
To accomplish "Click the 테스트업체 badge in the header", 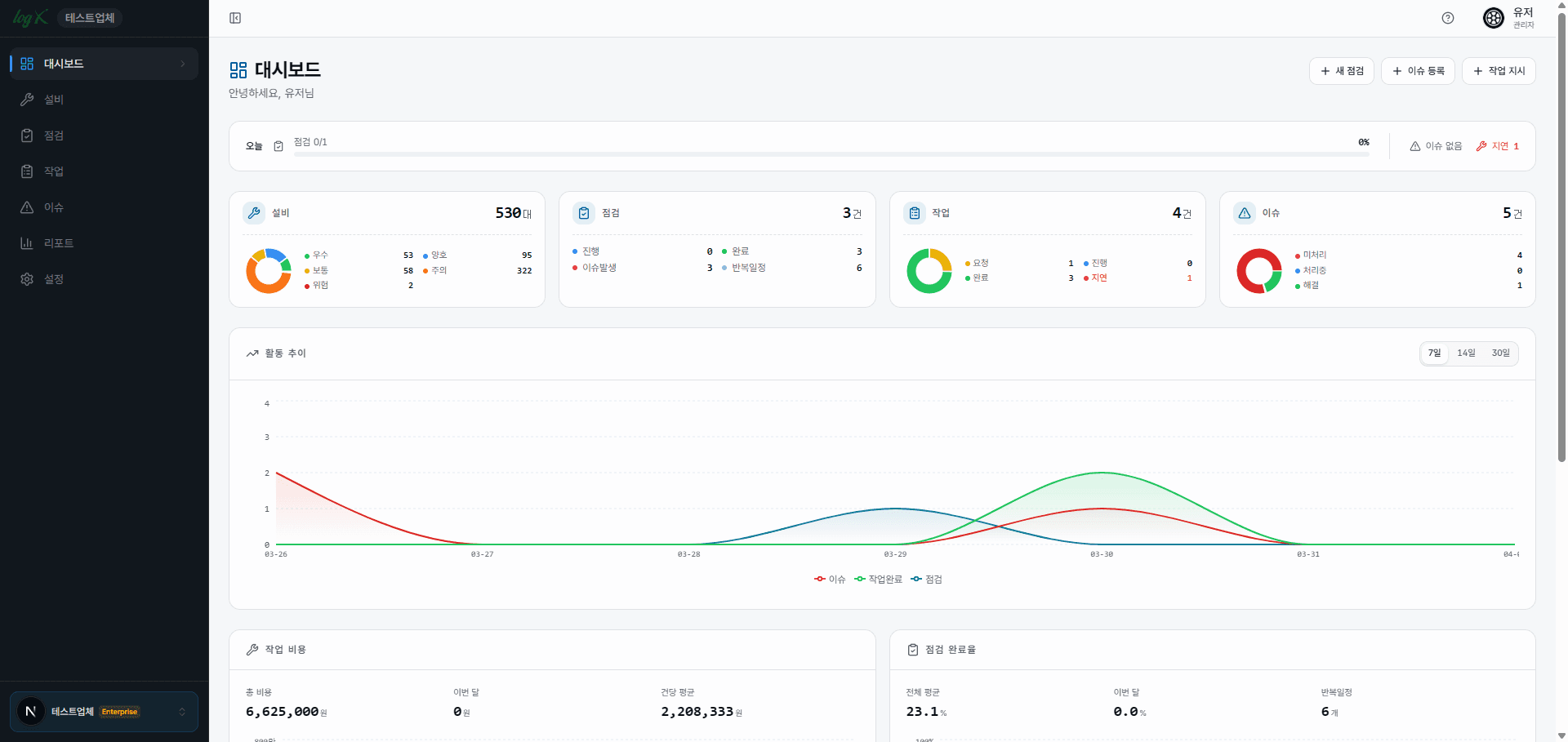I will pyautogui.click(x=90, y=18).
